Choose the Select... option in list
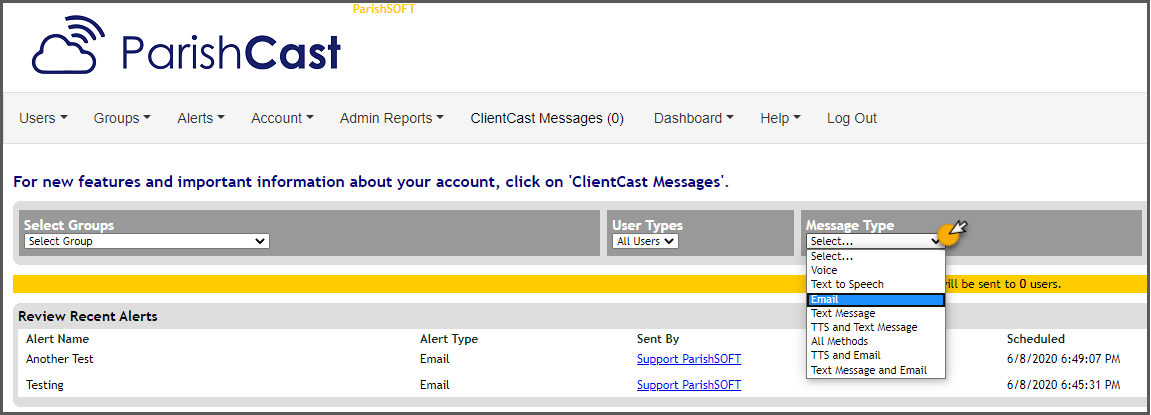Image resolution: width=1151 pixels, height=415 pixels. click(875, 256)
